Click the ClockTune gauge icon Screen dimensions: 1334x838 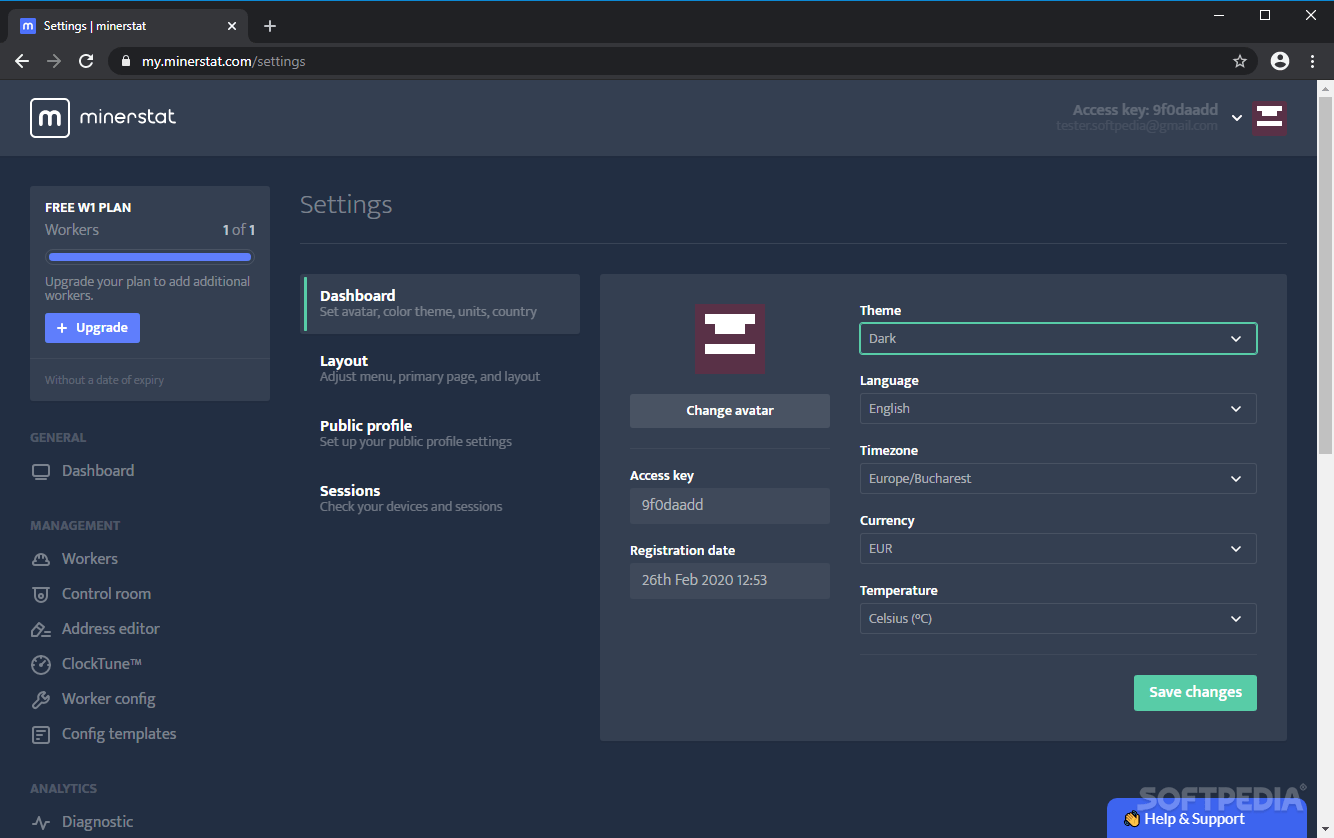[x=41, y=664]
